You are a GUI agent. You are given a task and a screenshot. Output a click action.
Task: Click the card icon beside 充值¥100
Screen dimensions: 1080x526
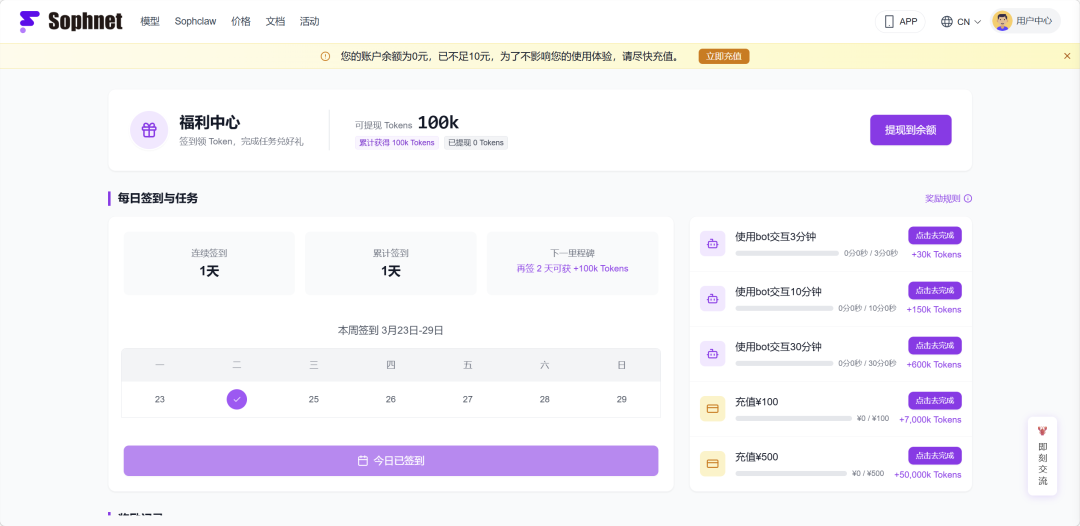(712, 408)
